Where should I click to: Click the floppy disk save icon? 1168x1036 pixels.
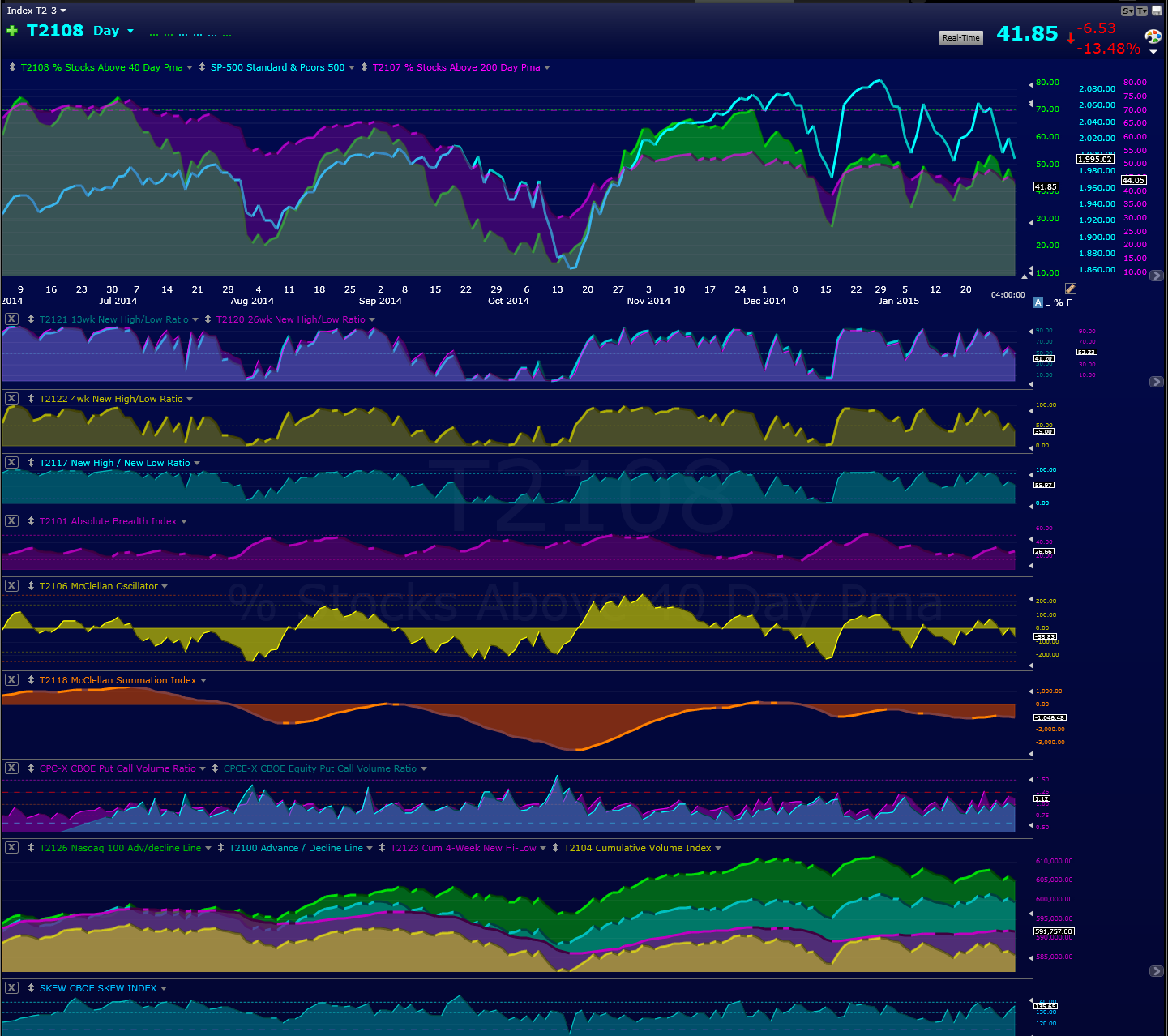click(x=1156, y=11)
